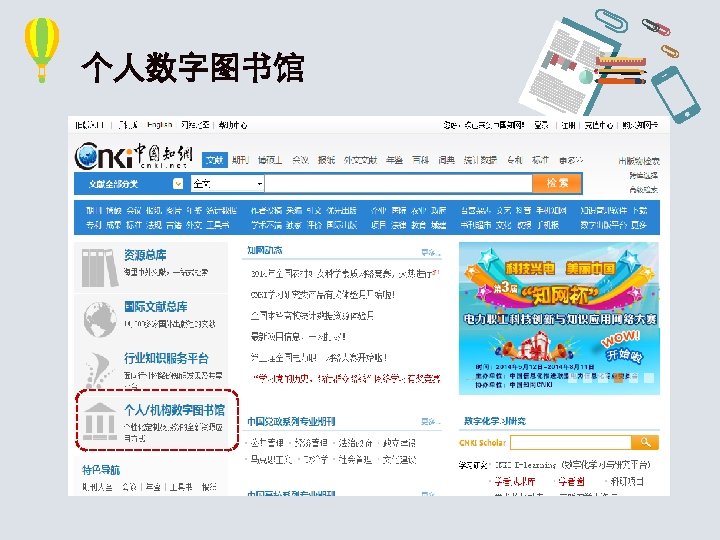
Task: Click the globe icon beside 国际文献总库
Action: pyautogui.click(x=100, y=319)
